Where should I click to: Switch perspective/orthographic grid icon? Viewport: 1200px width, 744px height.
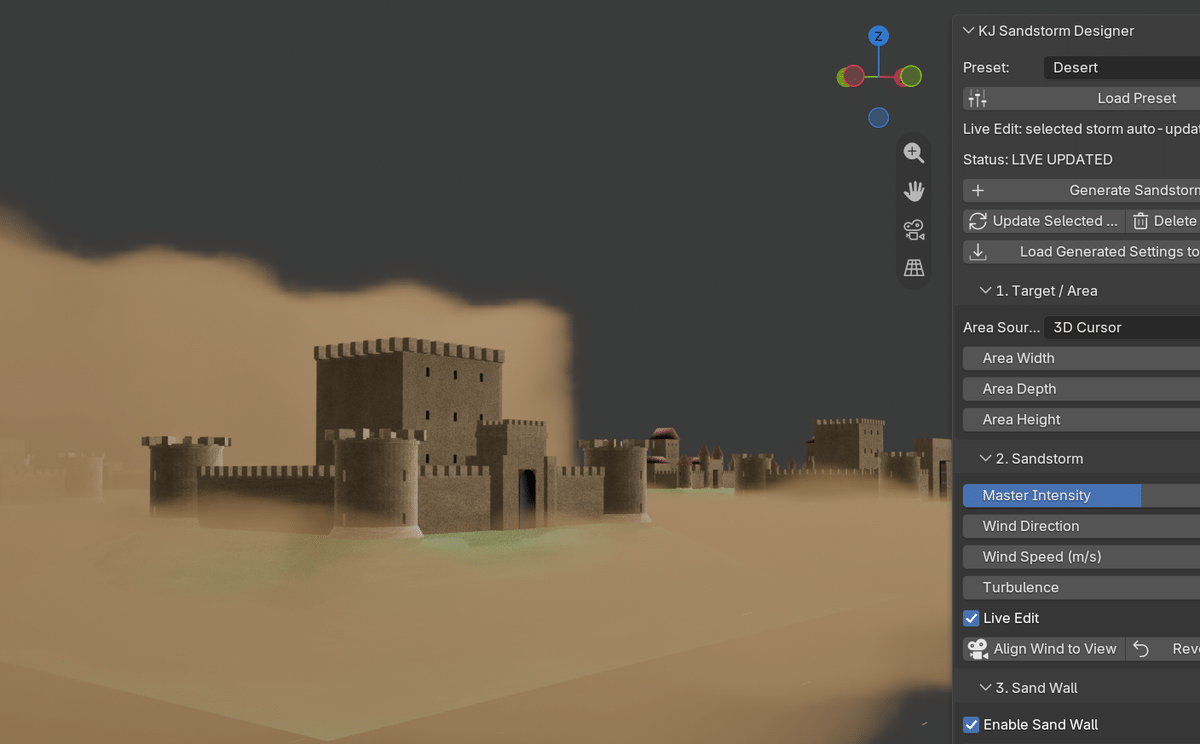(914, 268)
